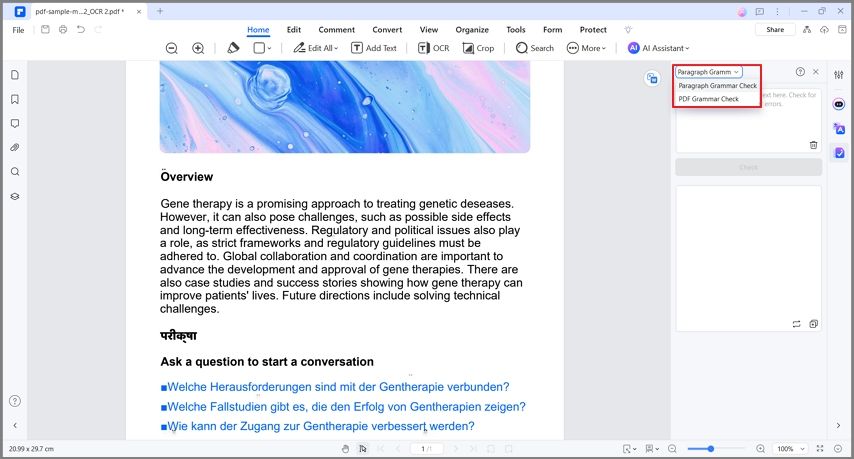Open the bookmarks panel in left sidebar
854x459 pixels.
click(x=15, y=99)
